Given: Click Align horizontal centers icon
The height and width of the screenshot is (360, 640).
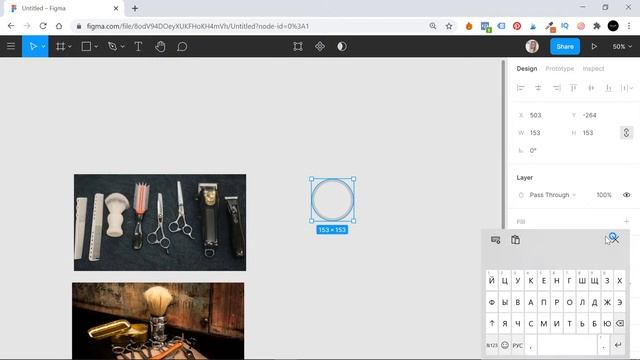Looking at the screenshot, I should (x=538, y=88).
